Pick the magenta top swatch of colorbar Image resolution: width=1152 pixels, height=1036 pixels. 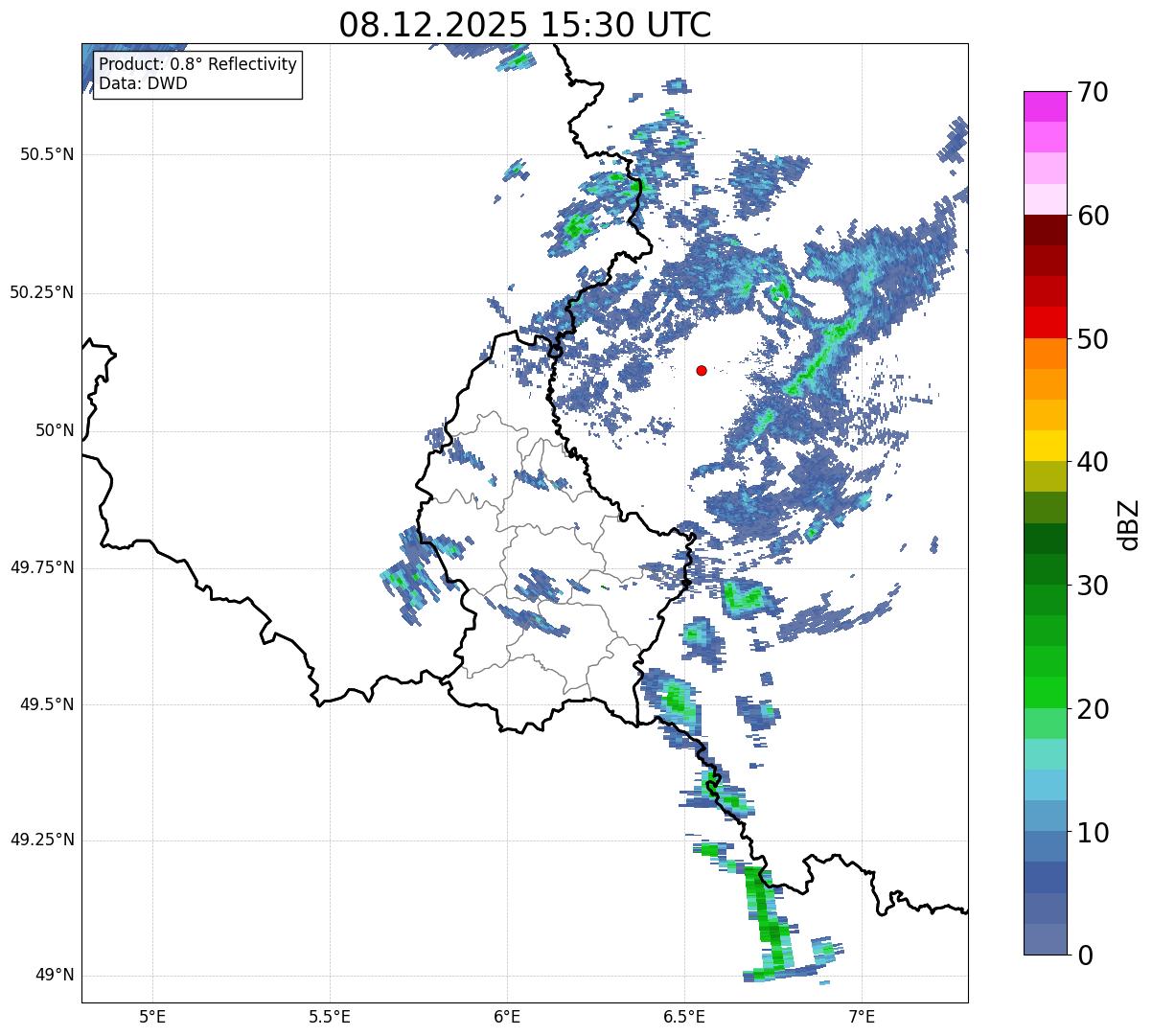click(1045, 106)
